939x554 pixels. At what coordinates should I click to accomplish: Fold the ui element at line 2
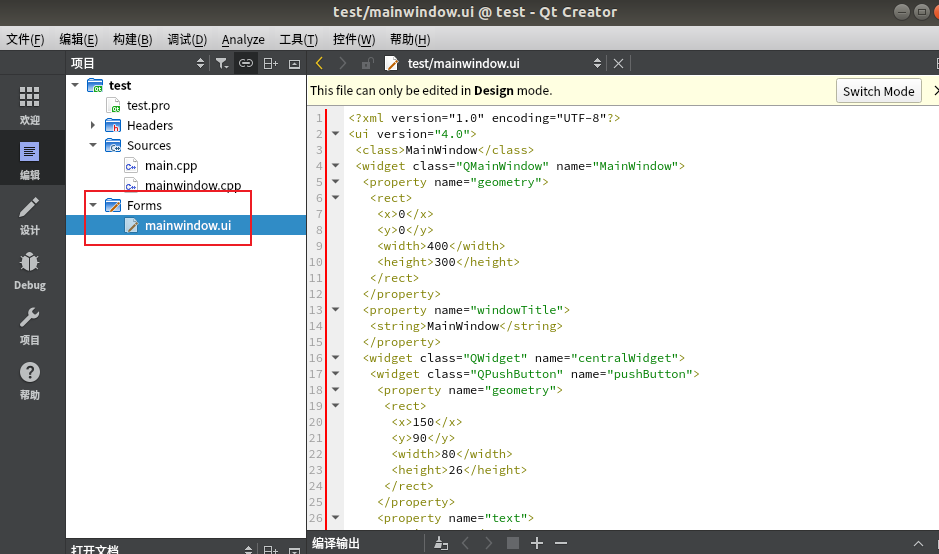click(x=335, y=134)
